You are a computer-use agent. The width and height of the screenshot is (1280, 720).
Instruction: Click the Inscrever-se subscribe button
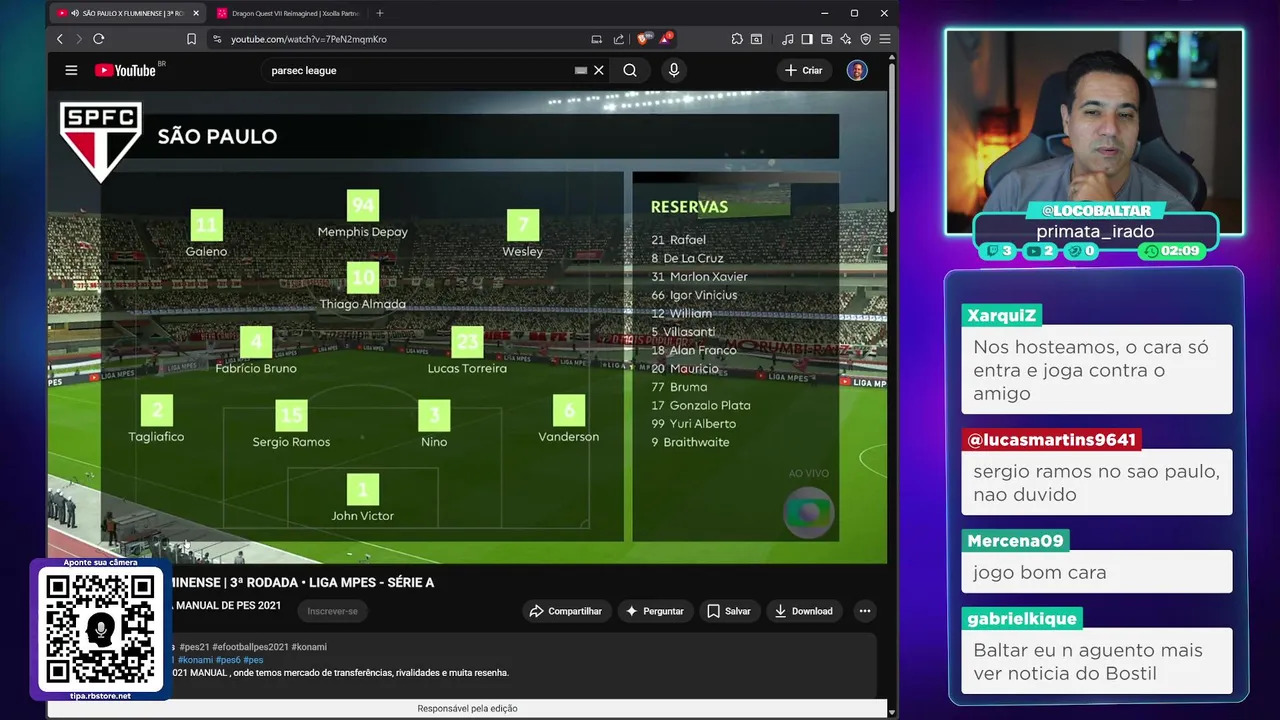click(332, 611)
